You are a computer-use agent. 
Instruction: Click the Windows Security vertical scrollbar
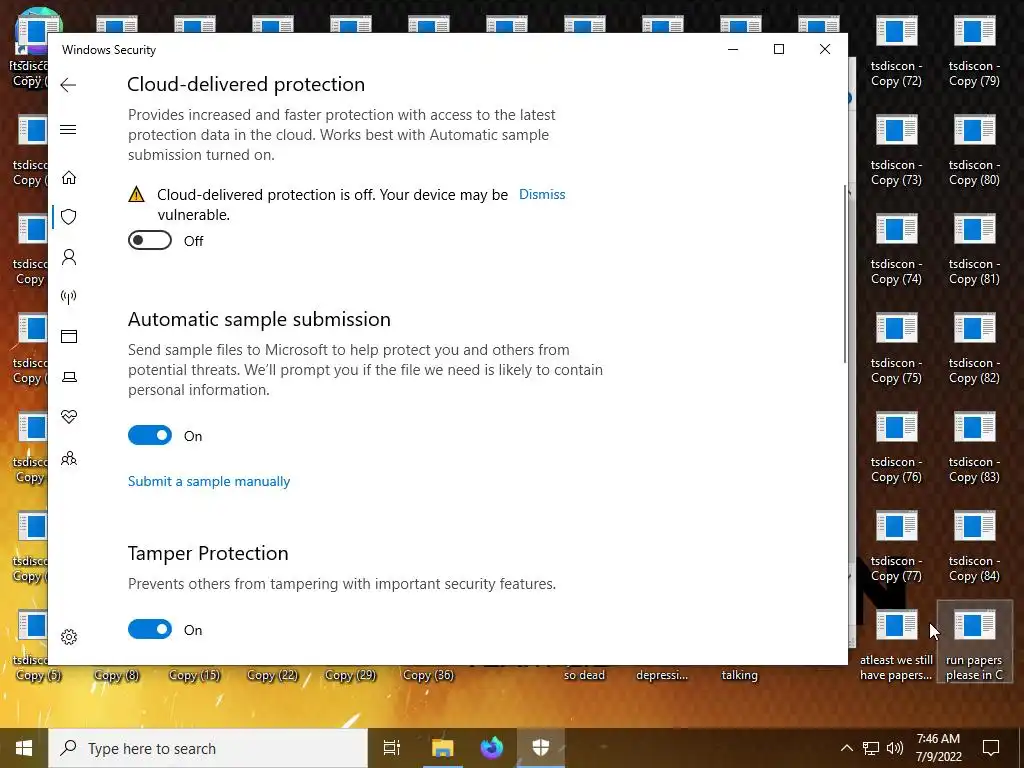[845, 274]
